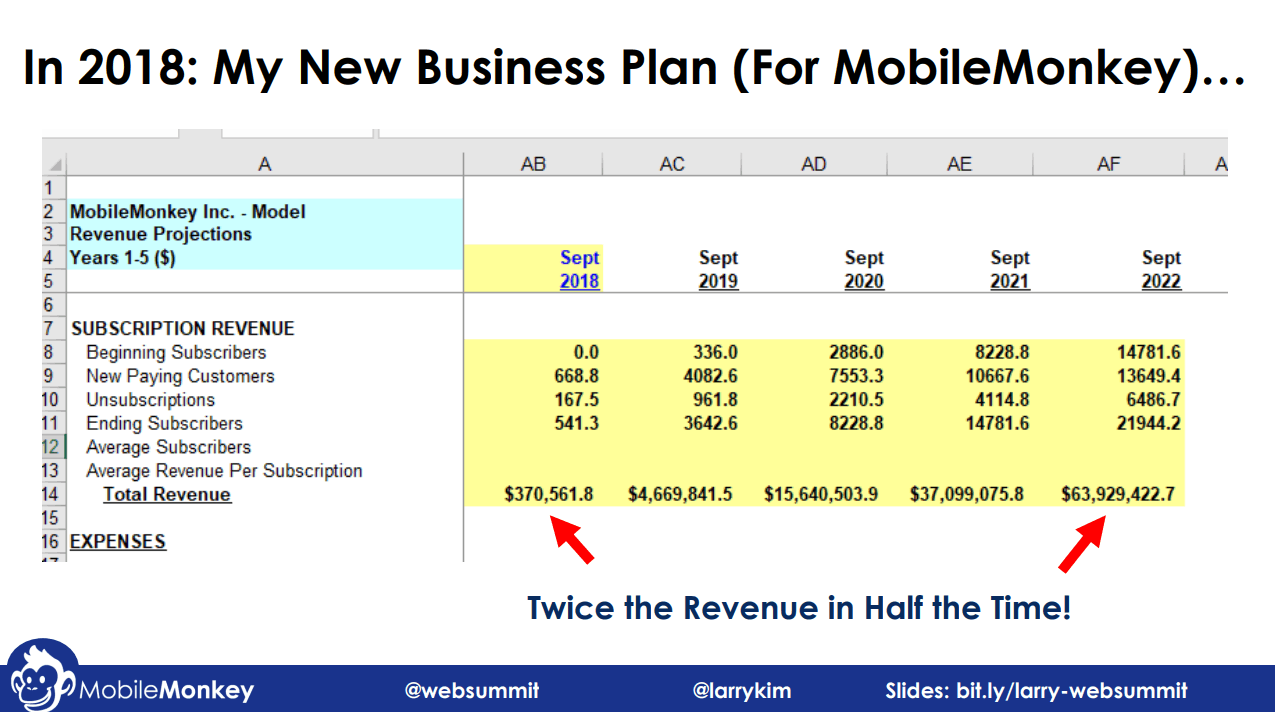Screen dimensions: 1275x712
Task: Click the 336.0 beginning subscribers cell
Action: (x=672, y=352)
